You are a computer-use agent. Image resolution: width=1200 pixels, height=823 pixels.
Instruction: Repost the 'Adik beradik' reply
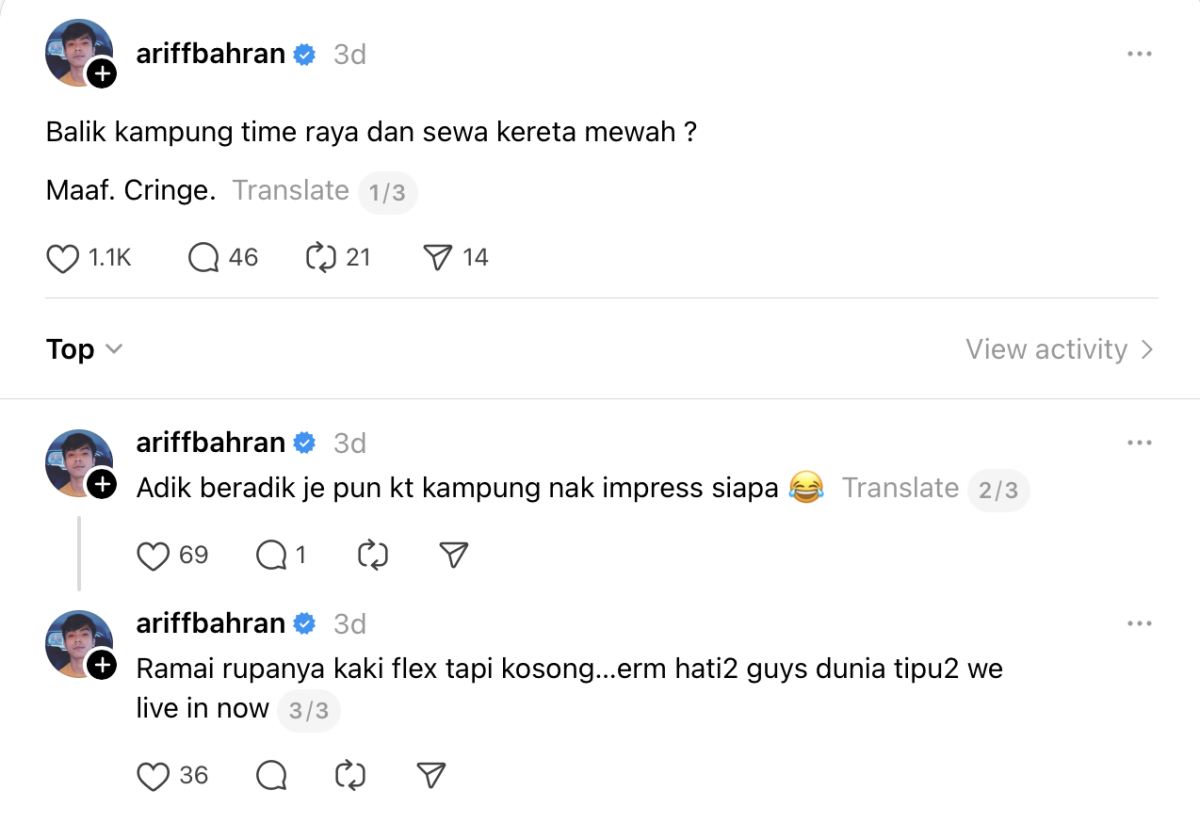372,555
